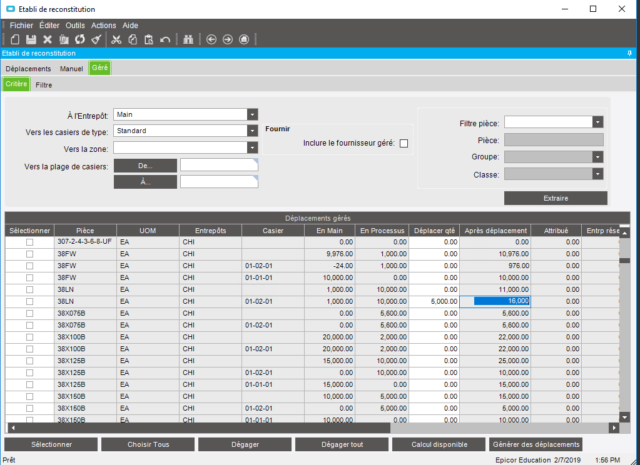Click the Dégager tout button

(x=342, y=444)
